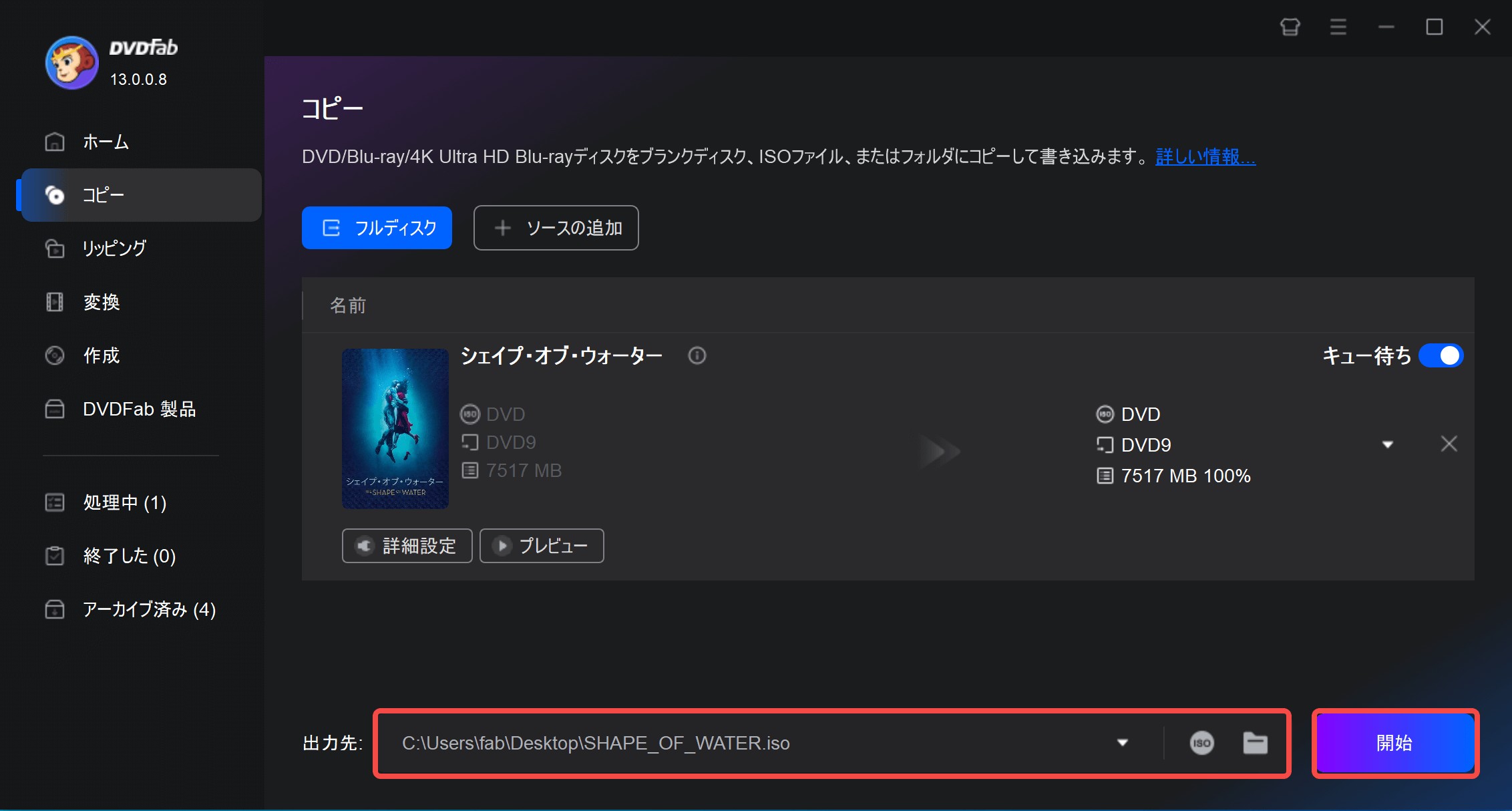Click the DVDFab monkey logo
Image resolution: width=1512 pixels, height=811 pixels.
pyautogui.click(x=71, y=63)
